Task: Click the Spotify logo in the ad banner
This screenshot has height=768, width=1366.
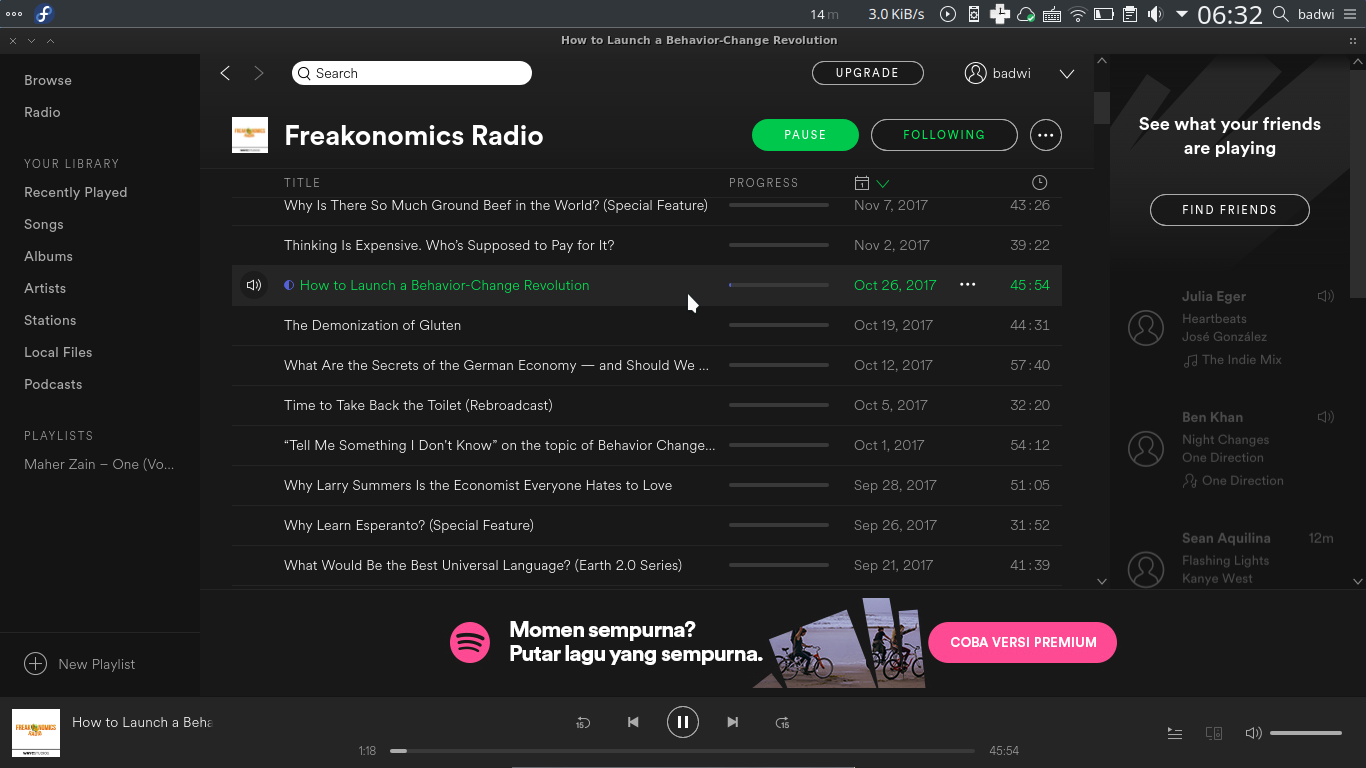Action: [x=470, y=642]
